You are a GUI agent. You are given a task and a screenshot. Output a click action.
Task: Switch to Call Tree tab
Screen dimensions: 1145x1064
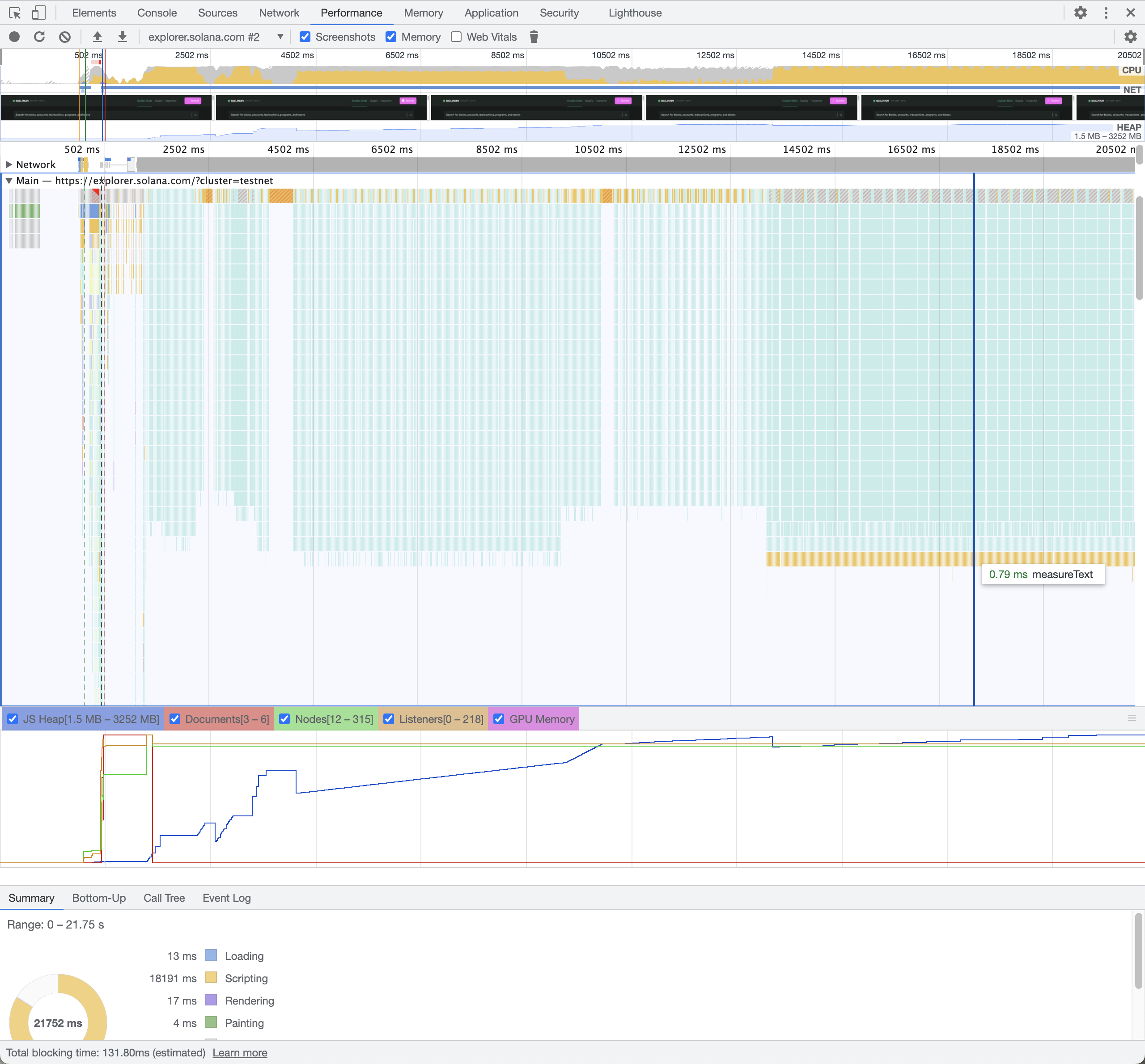[x=164, y=898]
